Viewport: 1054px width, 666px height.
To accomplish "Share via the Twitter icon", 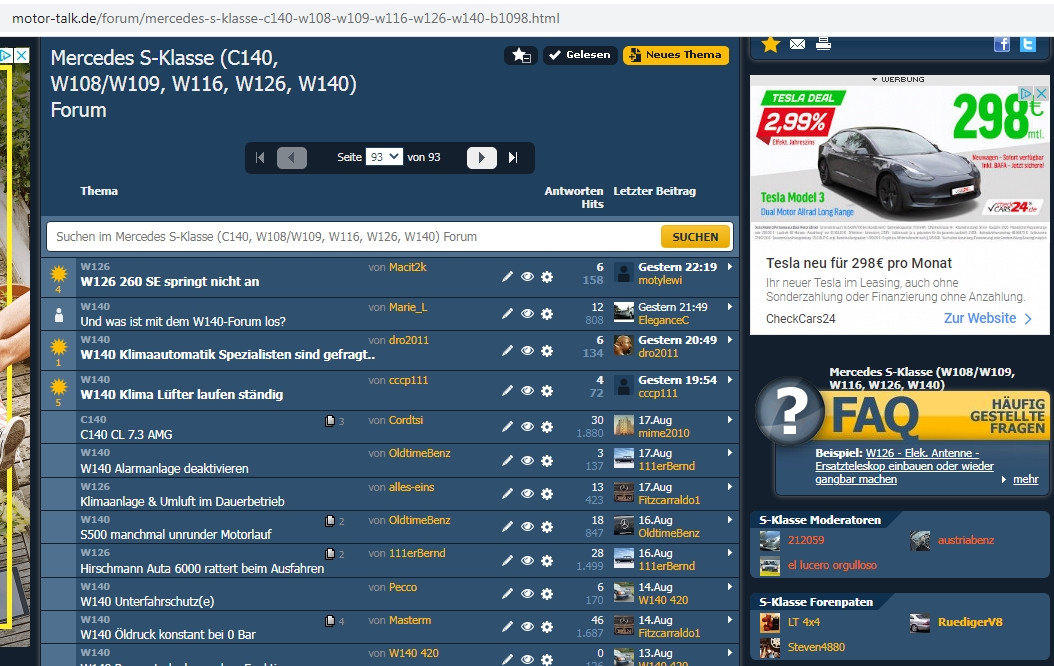I will pyautogui.click(x=1028, y=44).
